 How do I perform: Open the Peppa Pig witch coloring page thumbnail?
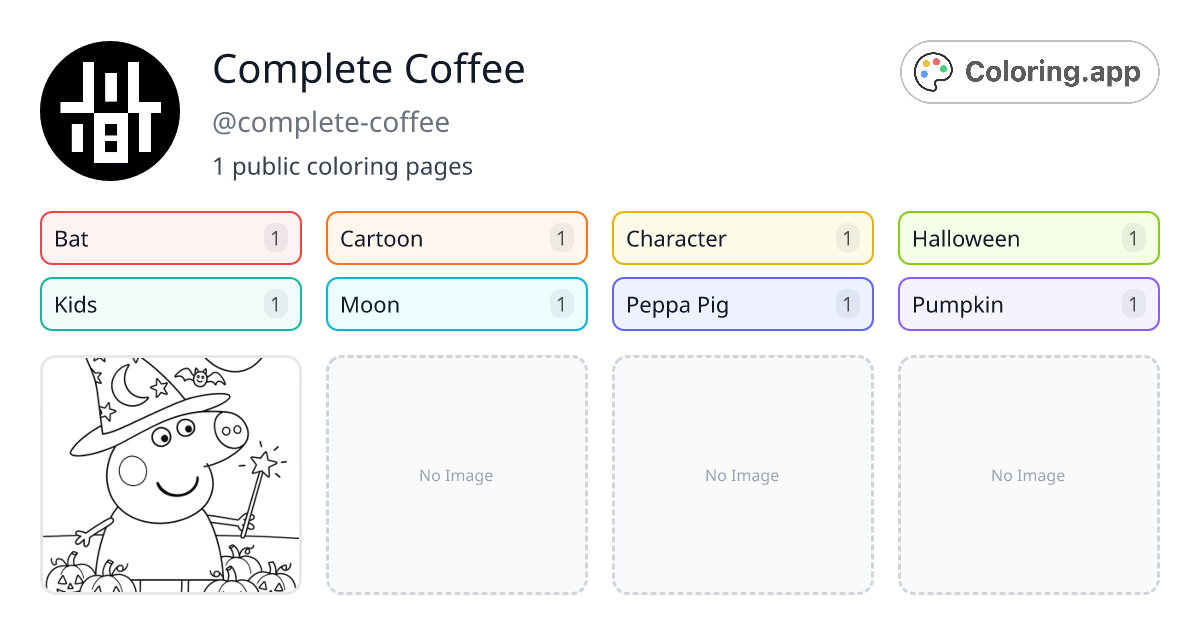170,475
